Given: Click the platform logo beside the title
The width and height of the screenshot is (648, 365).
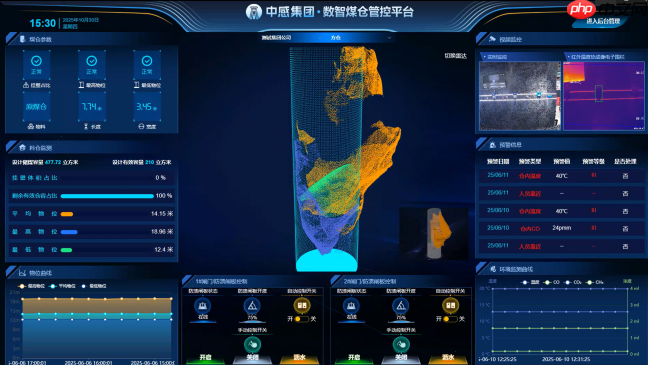Looking at the screenshot, I should pos(254,12).
